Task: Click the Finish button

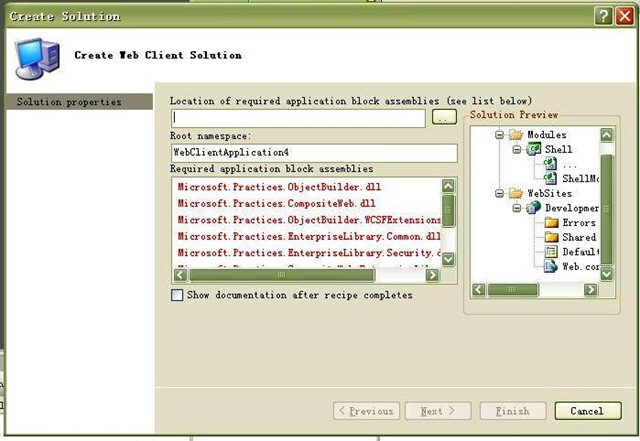Action: click(x=513, y=411)
